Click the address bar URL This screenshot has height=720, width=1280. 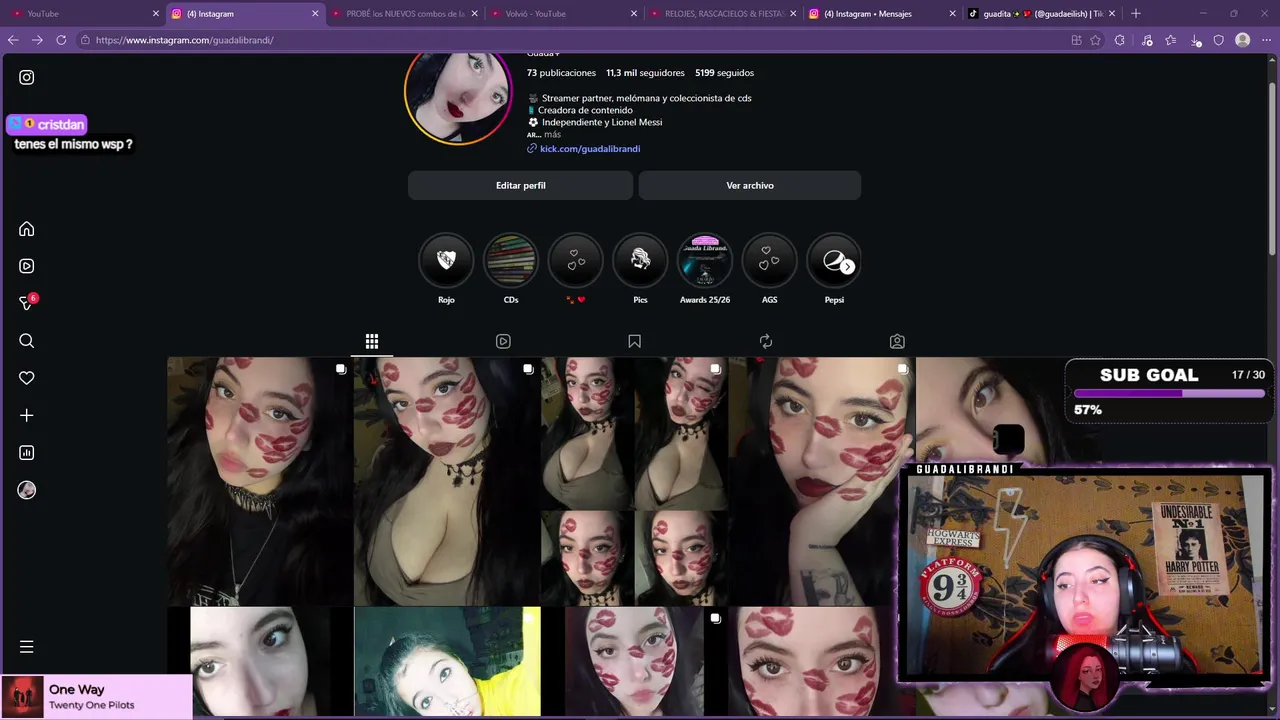click(x=184, y=40)
